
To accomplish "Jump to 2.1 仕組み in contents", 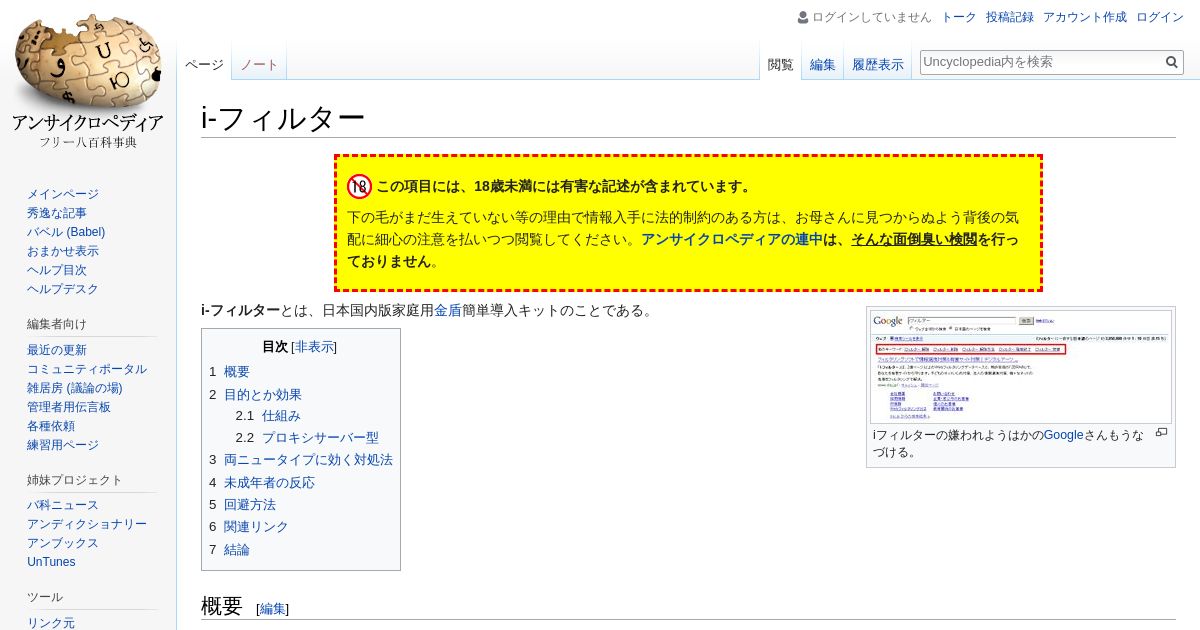I will click(x=268, y=415).
